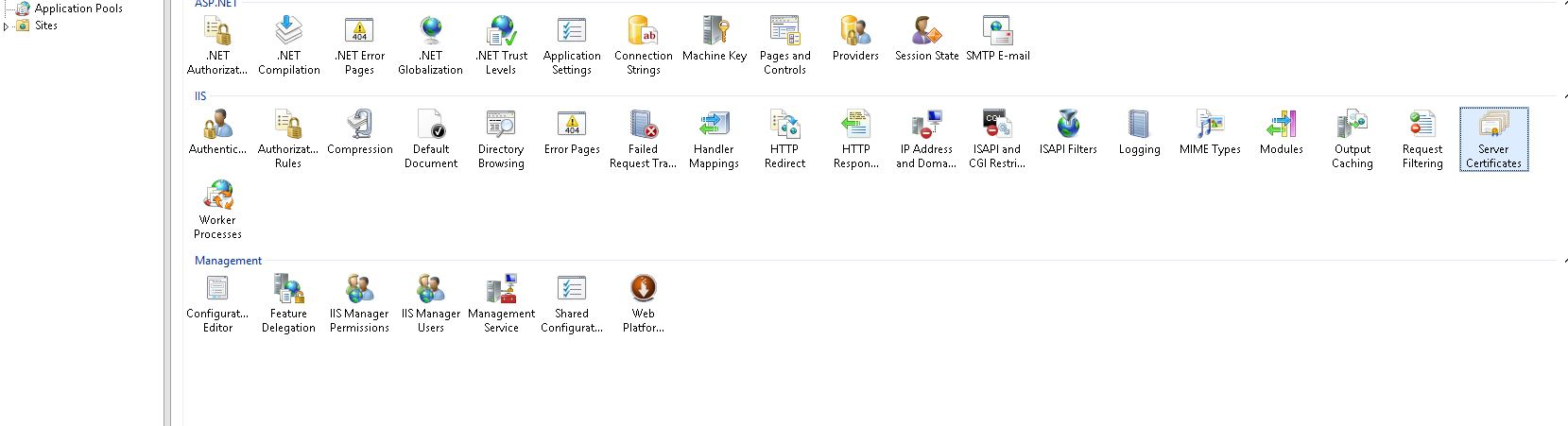Expand the Sites tree node arrow
This screenshot has width=1568, height=426.
click(7, 26)
